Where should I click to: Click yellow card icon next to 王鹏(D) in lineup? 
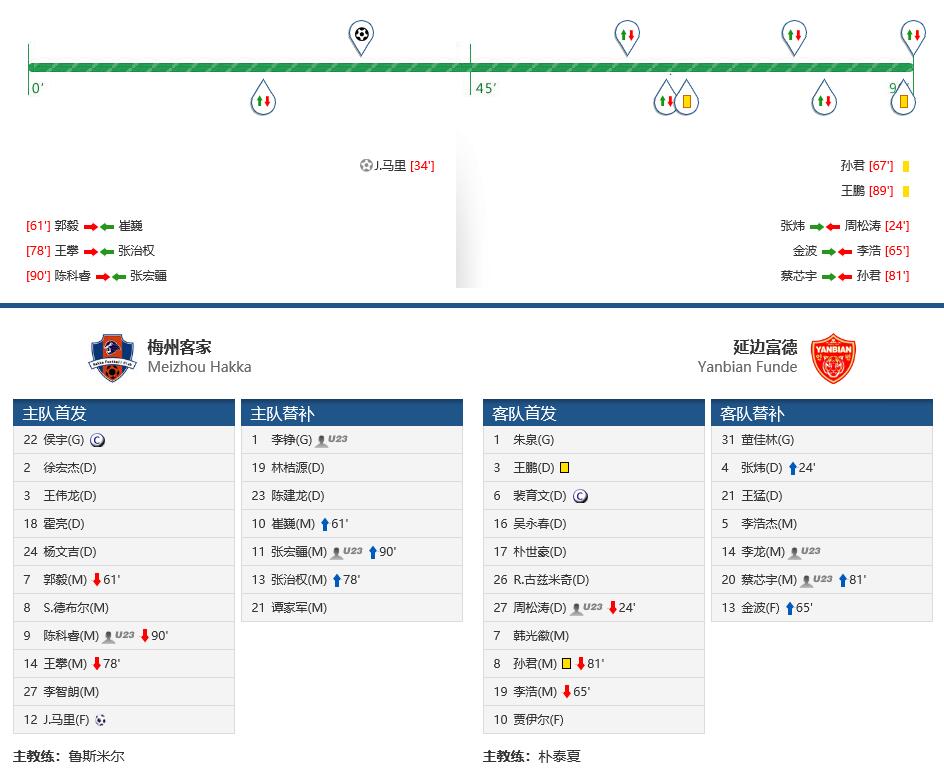(565, 468)
